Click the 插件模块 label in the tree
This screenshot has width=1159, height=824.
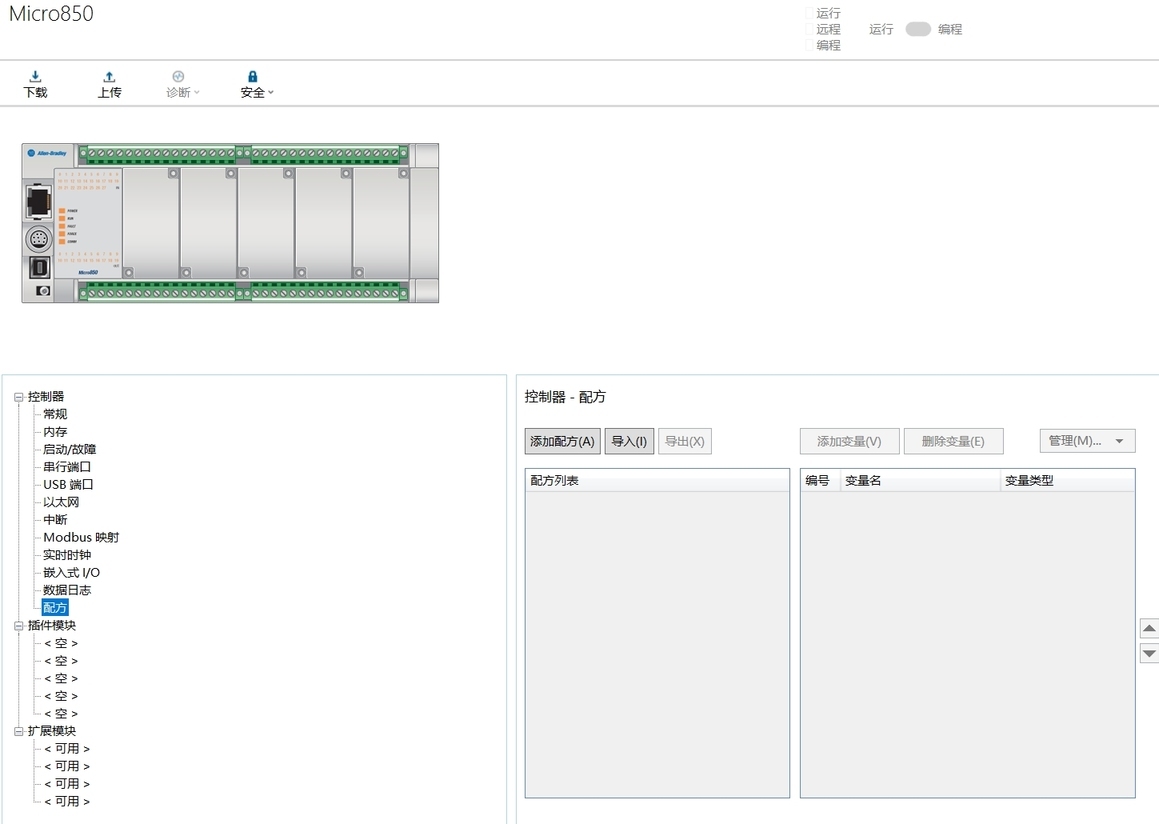(52, 626)
